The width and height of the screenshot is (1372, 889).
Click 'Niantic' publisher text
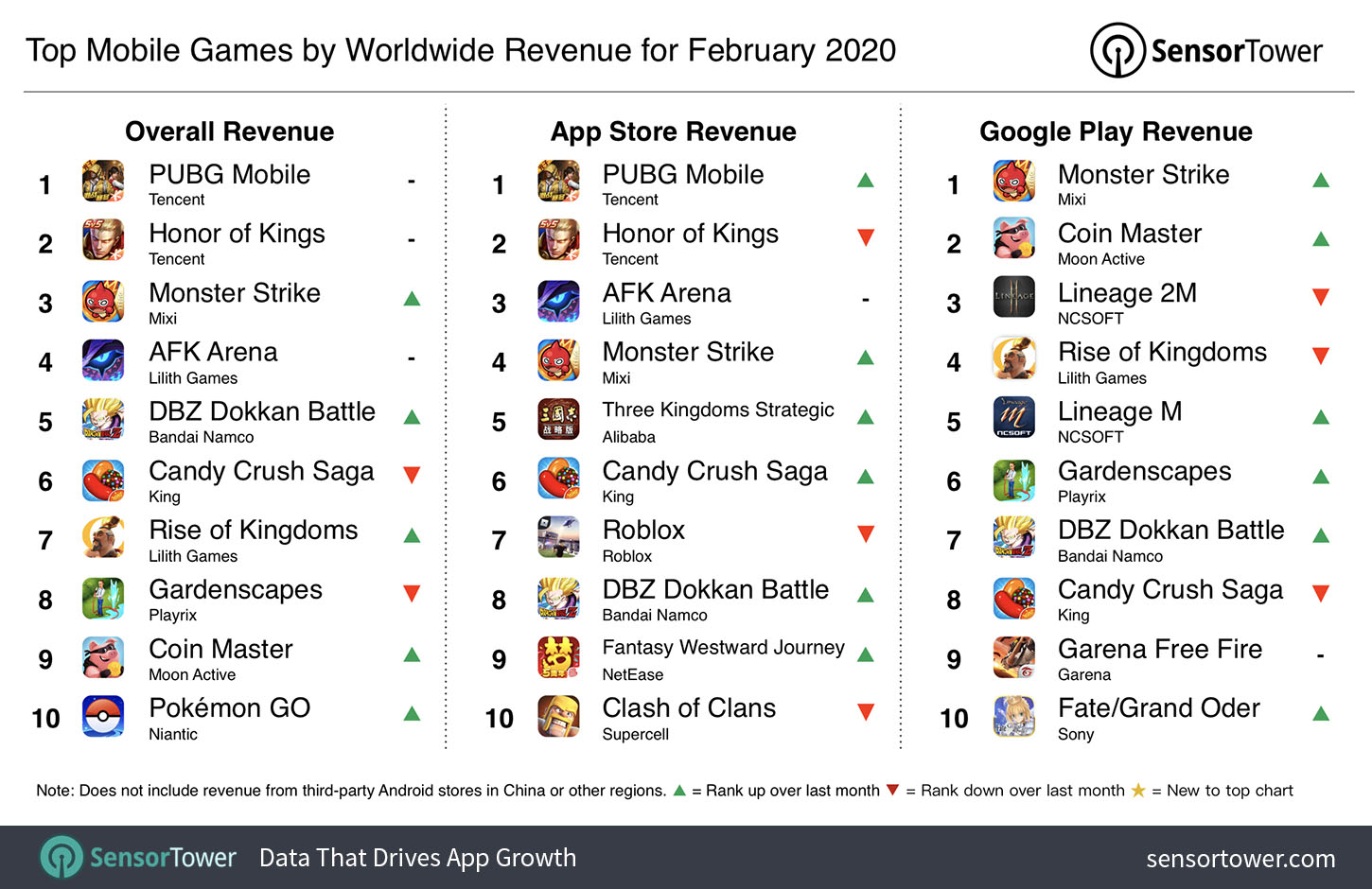tap(173, 734)
